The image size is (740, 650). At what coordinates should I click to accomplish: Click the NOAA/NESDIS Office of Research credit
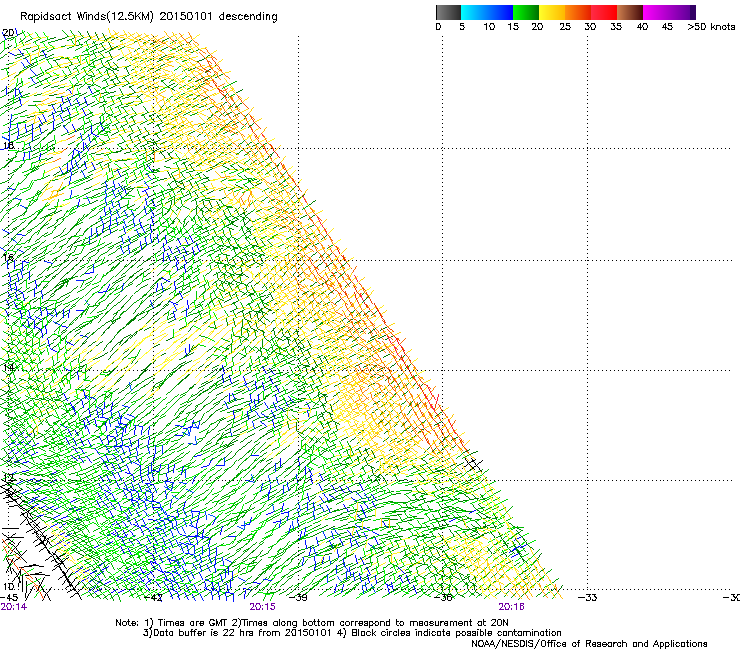[589, 644]
